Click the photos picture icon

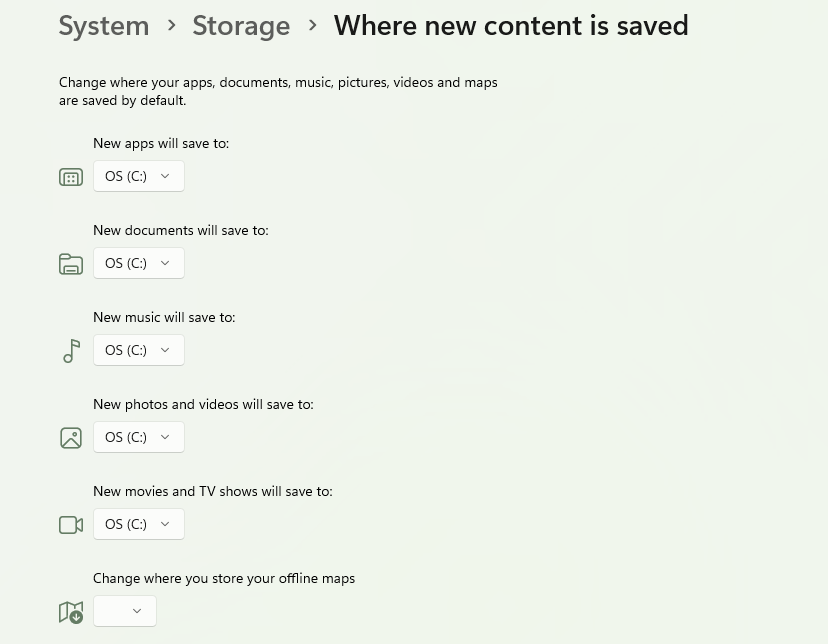click(71, 438)
